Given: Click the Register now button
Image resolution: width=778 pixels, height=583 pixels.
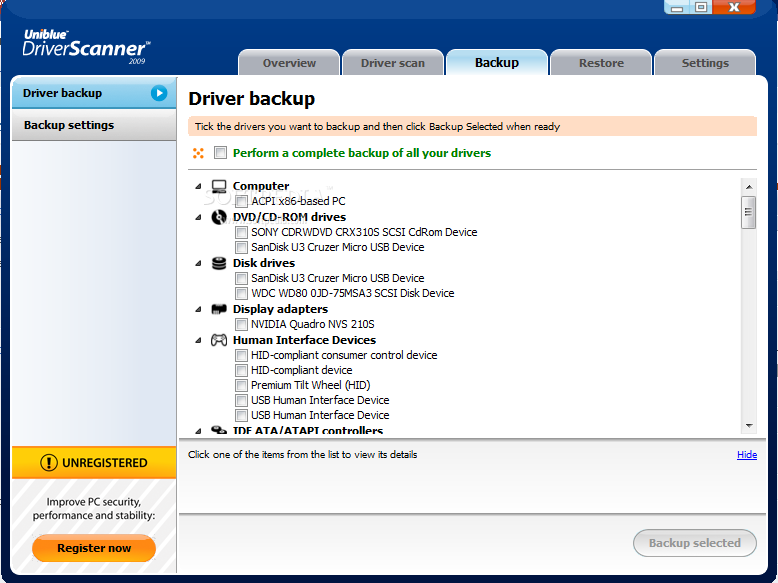Looking at the screenshot, I should point(94,548).
